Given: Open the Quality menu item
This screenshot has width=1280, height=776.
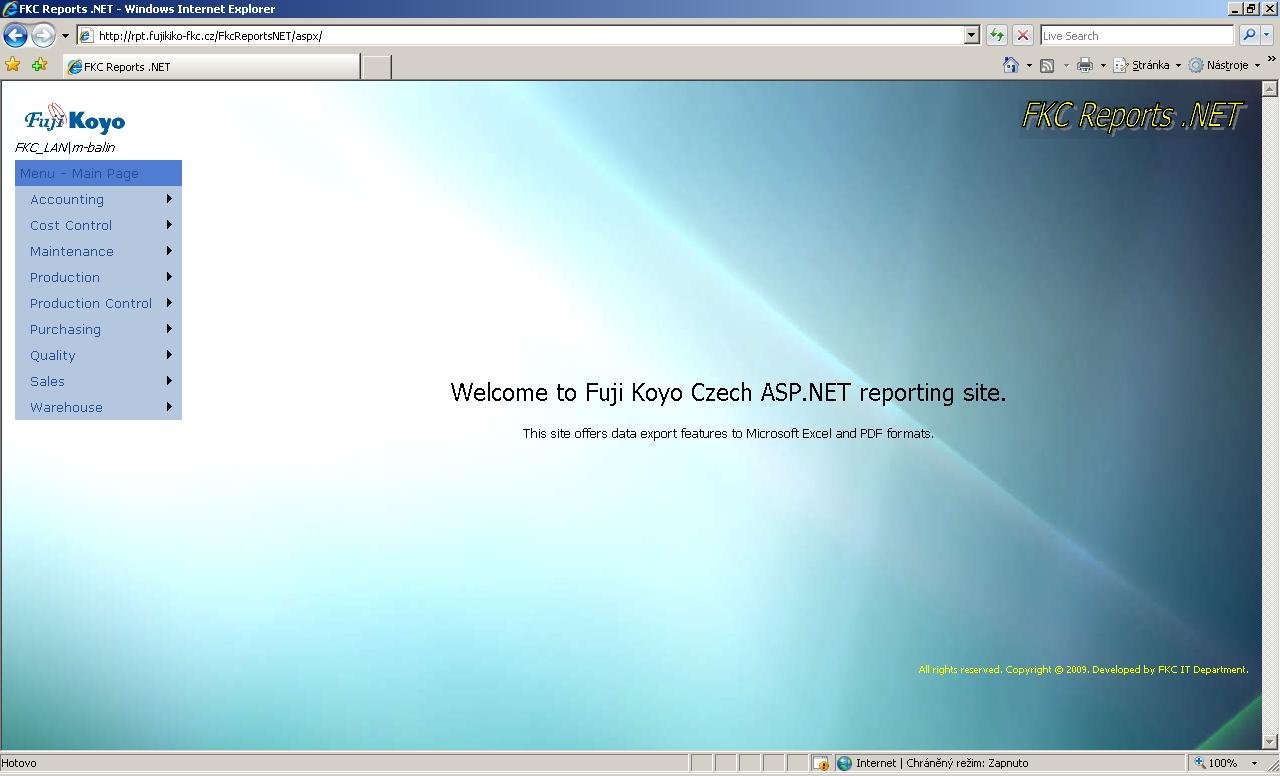Looking at the screenshot, I should pos(98,355).
